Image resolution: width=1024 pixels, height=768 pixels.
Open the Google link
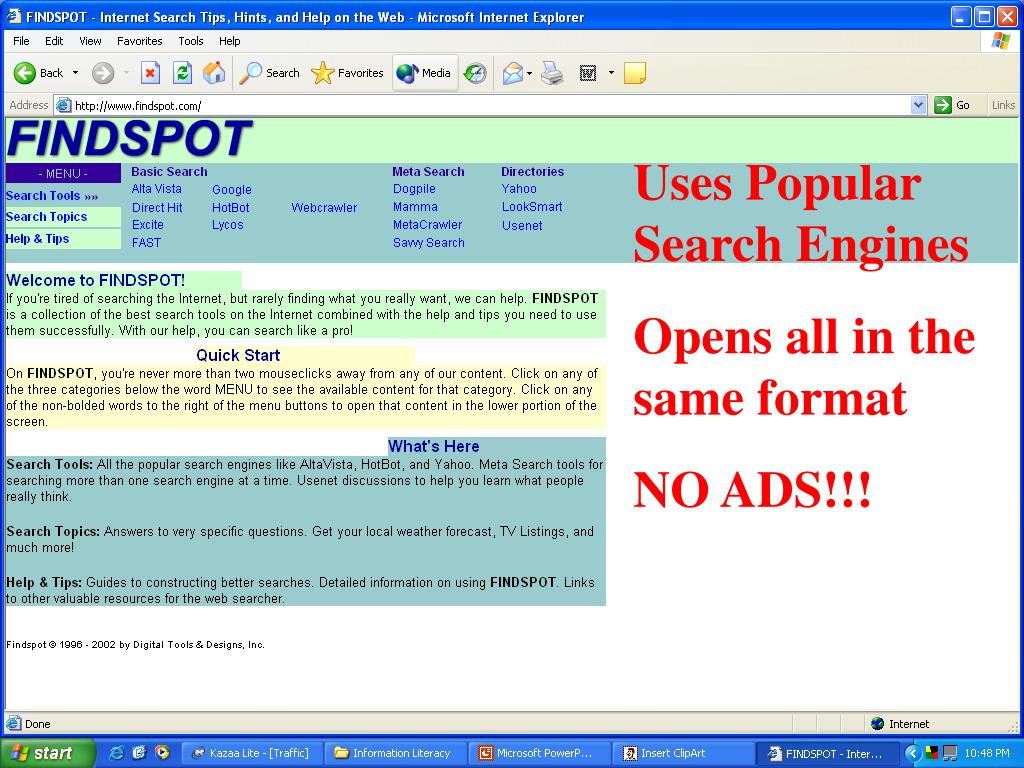(x=232, y=190)
